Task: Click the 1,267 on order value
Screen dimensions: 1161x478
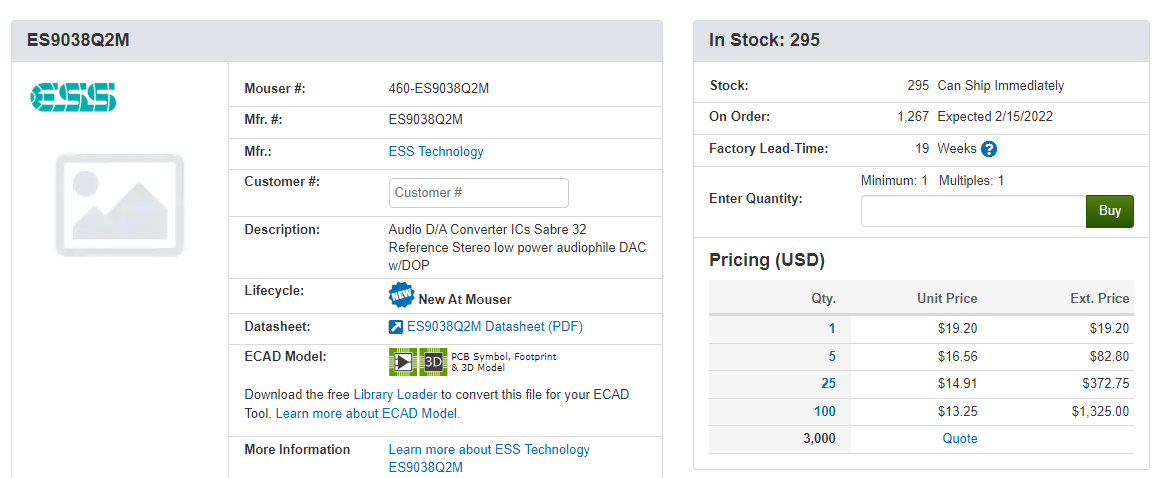Action: [x=912, y=117]
